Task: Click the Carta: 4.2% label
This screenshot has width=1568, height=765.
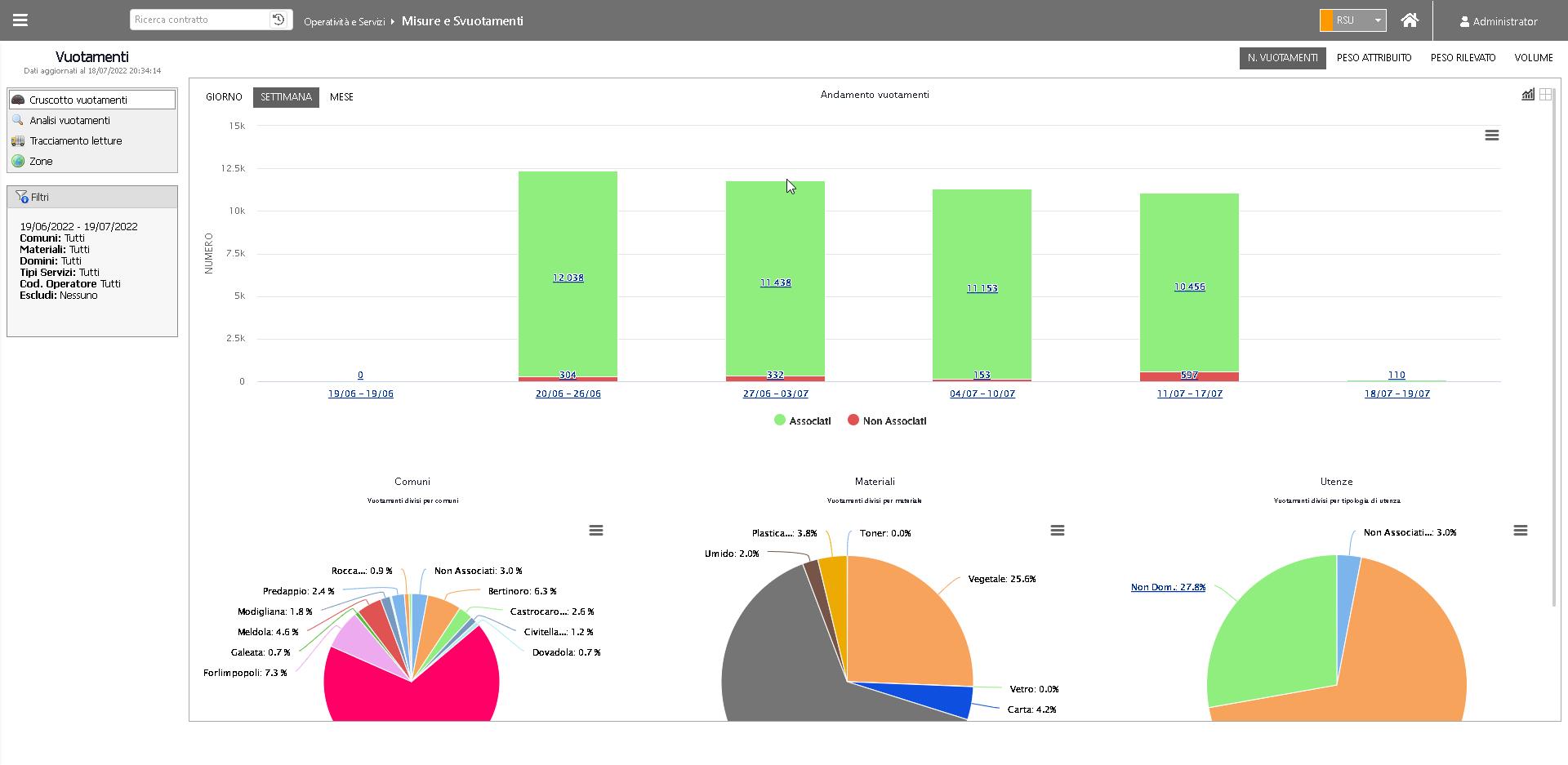Action: 1031,709
